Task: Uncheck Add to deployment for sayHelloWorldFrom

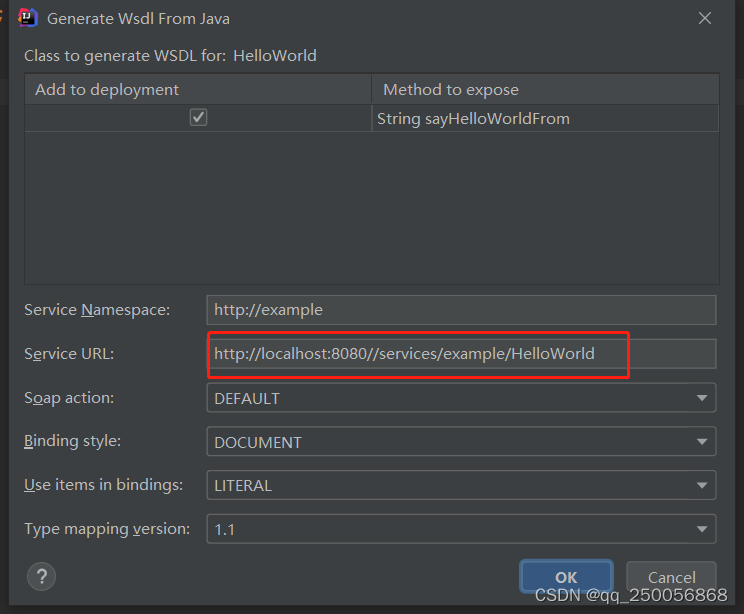Action: [198, 117]
